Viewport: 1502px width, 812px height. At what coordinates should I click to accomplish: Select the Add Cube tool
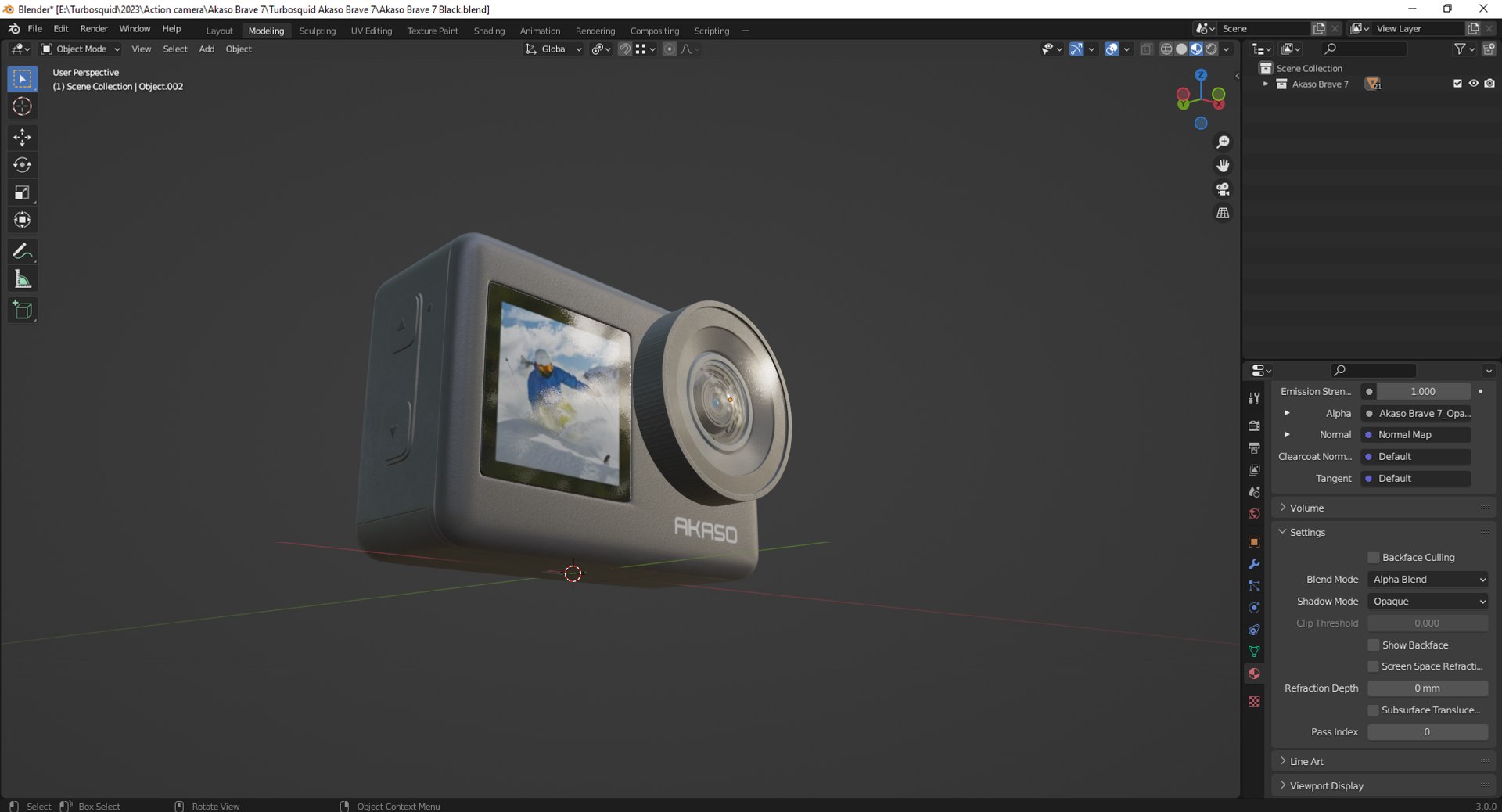pyautogui.click(x=22, y=310)
